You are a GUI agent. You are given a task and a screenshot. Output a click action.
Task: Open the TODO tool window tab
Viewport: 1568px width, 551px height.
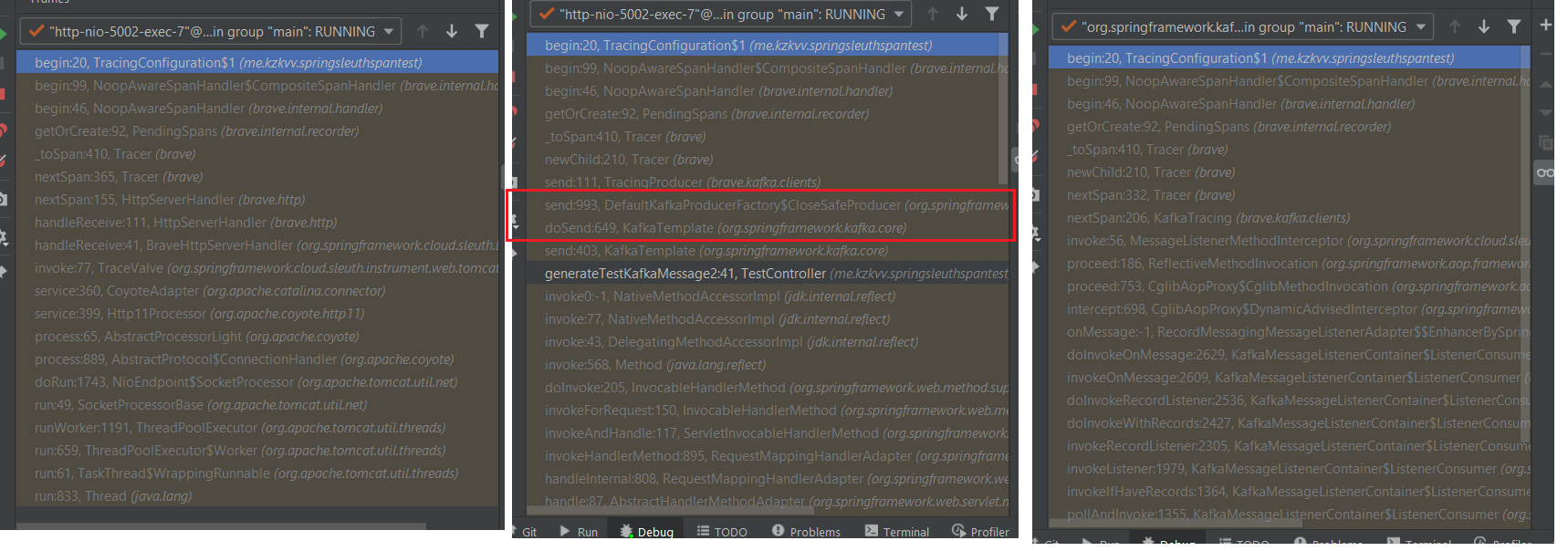click(x=722, y=532)
